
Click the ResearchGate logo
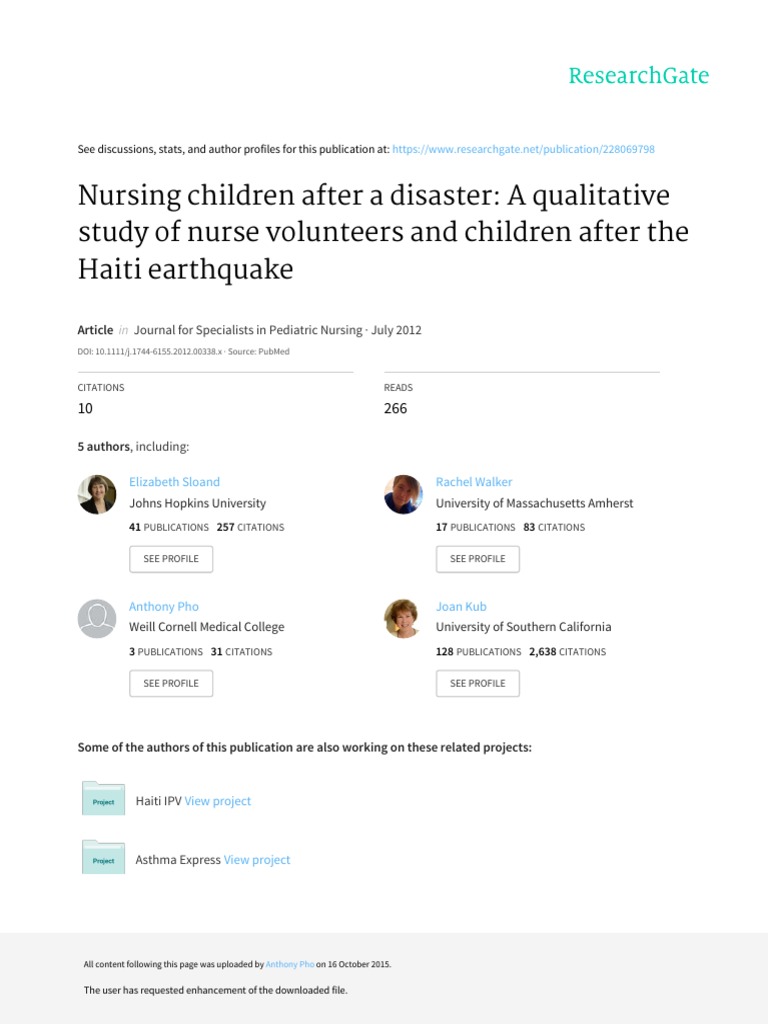tap(638, 76)
